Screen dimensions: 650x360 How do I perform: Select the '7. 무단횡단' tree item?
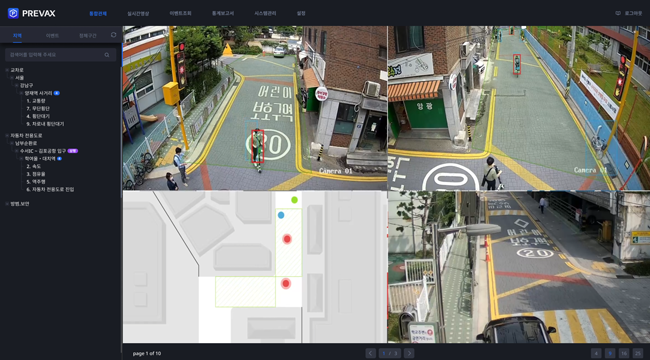[38, 108]
